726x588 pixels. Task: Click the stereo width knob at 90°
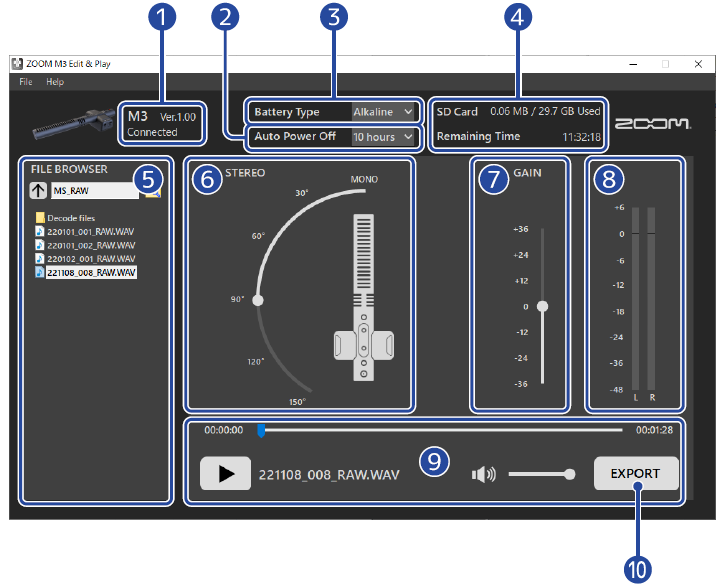coord(258,300)
